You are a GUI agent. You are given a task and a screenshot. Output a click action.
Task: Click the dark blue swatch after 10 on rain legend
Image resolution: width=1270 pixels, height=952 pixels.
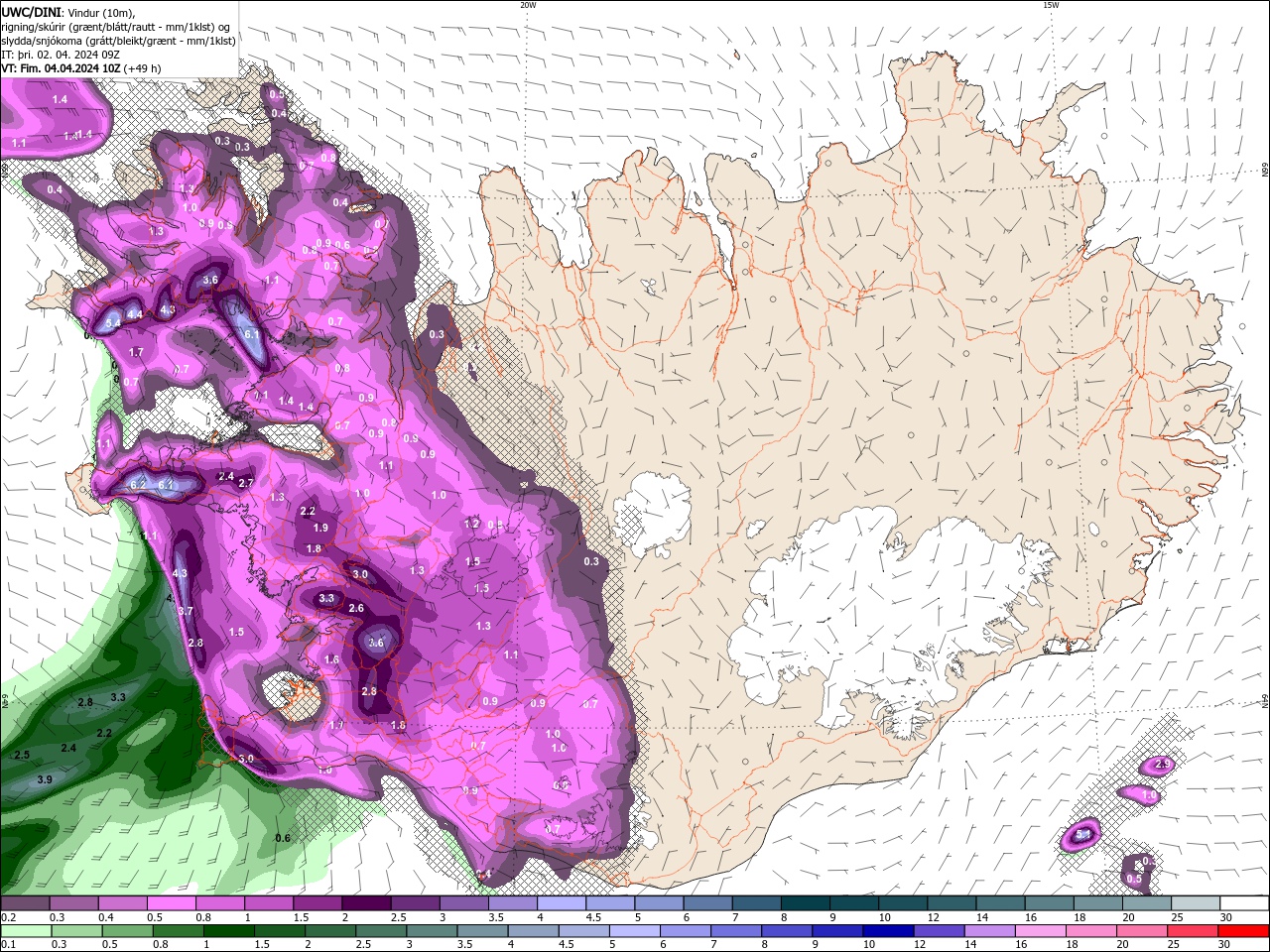[887, 931]
